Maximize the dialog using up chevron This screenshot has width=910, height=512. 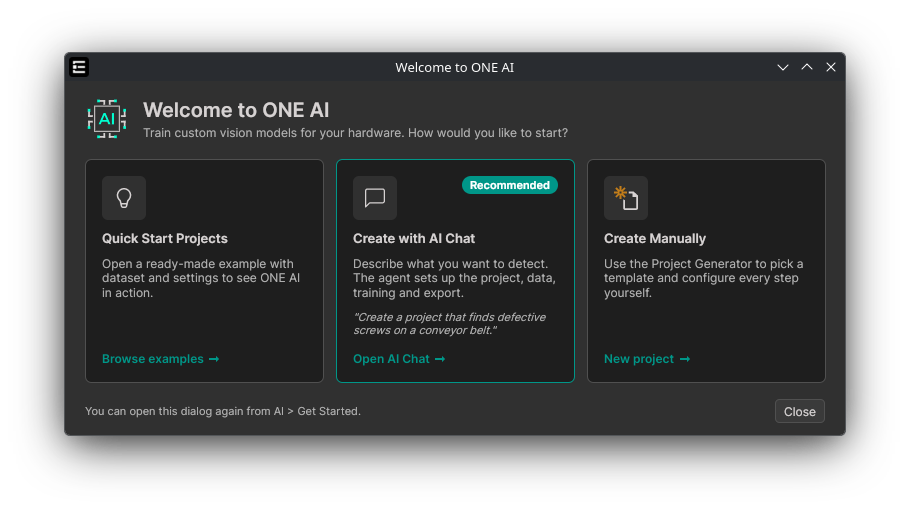(807, 67)
